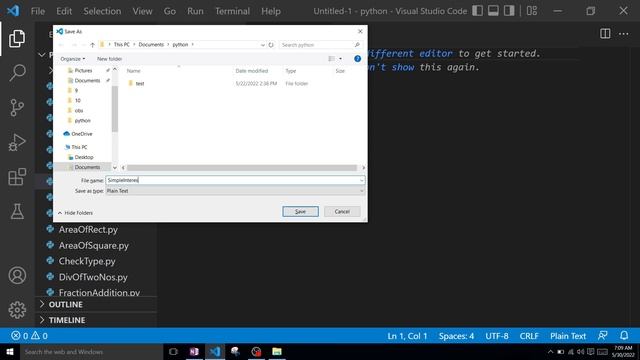Select the test folder in file list

tap(140, 83)
